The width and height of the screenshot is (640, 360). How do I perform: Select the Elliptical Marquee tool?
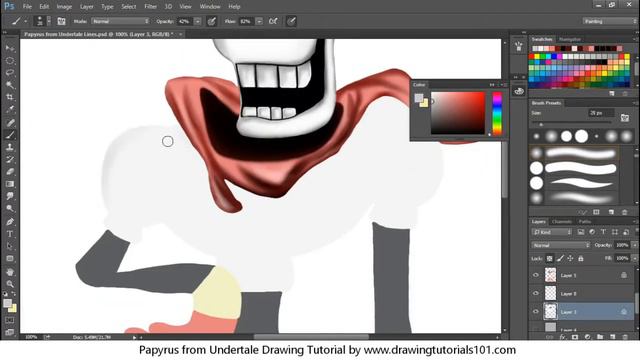(10, 60)
